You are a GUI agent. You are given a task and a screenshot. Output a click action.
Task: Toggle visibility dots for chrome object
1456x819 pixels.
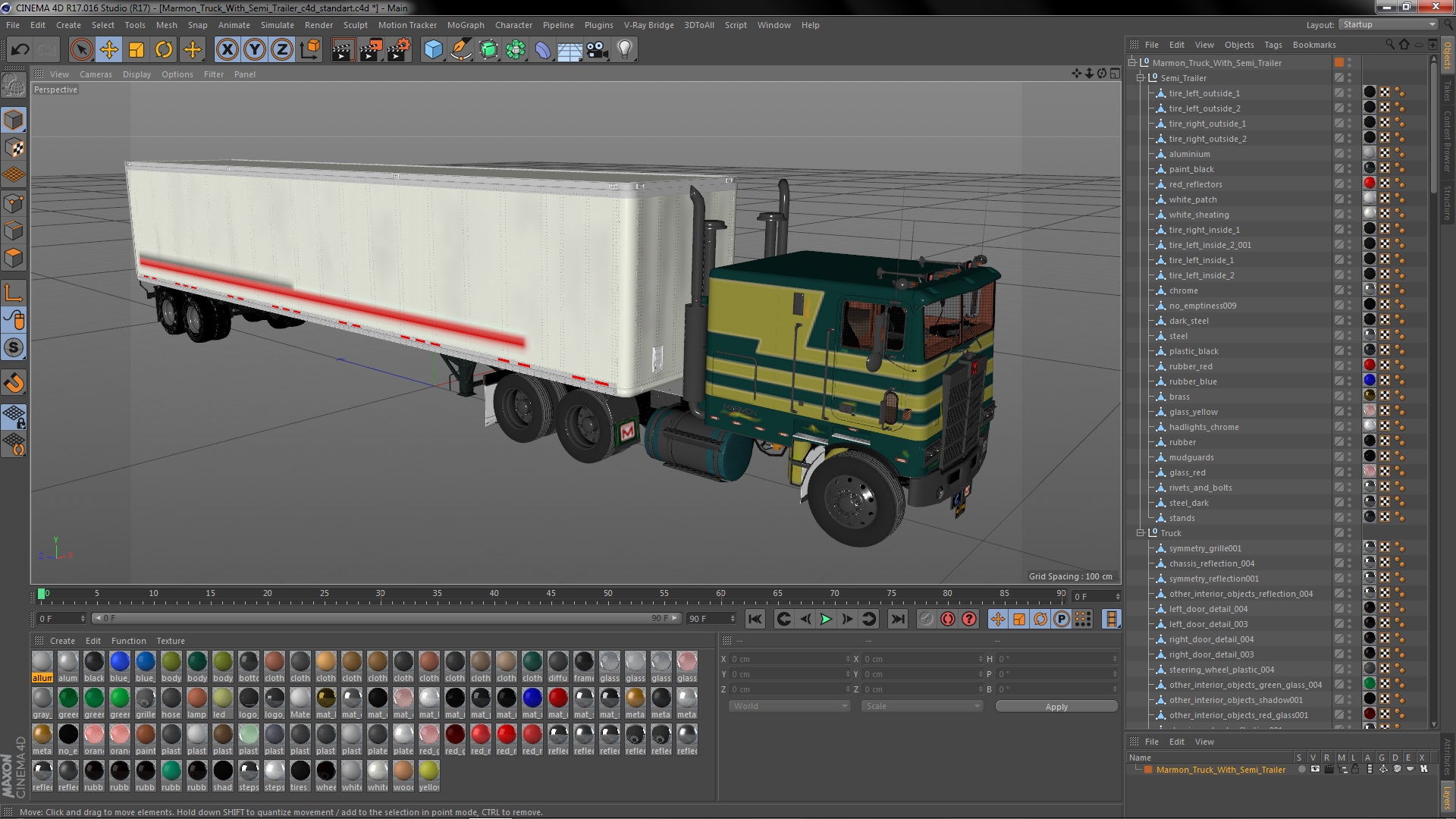click(1350, 290)
